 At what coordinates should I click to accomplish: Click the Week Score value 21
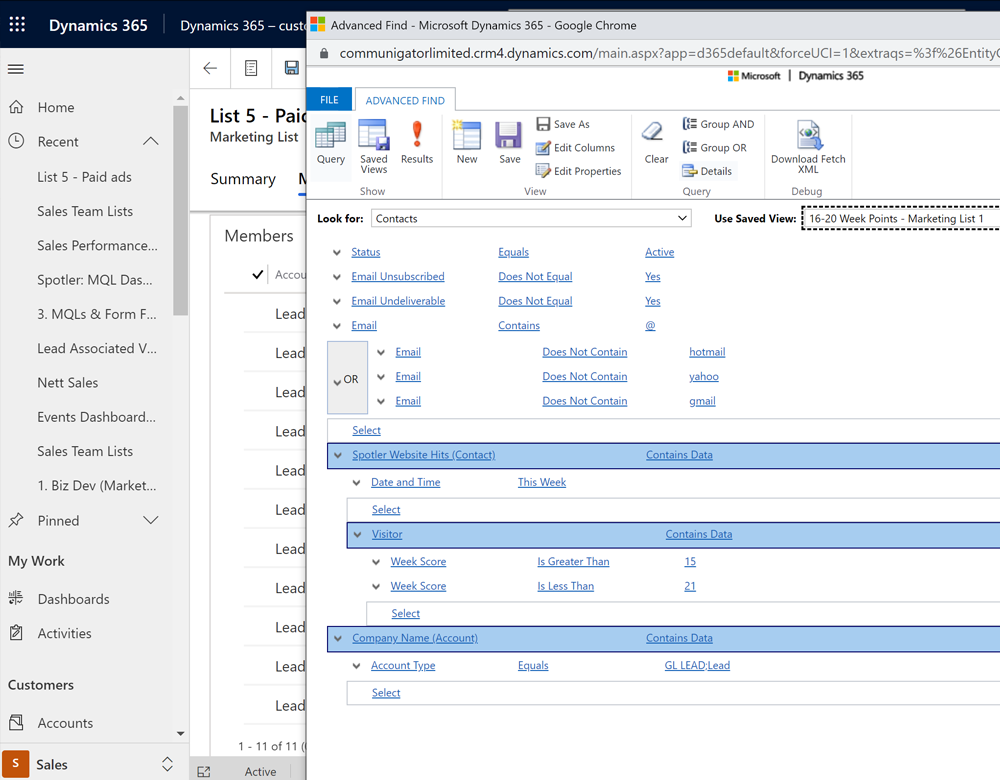pyautogui.click(x=690, y=586)
